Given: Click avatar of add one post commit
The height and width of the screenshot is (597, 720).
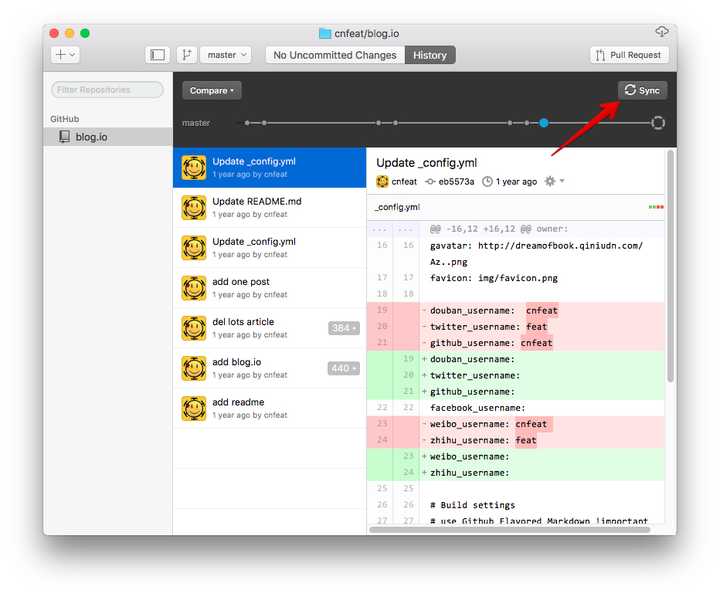Looking at the screenshot, I should pos(194,288).
